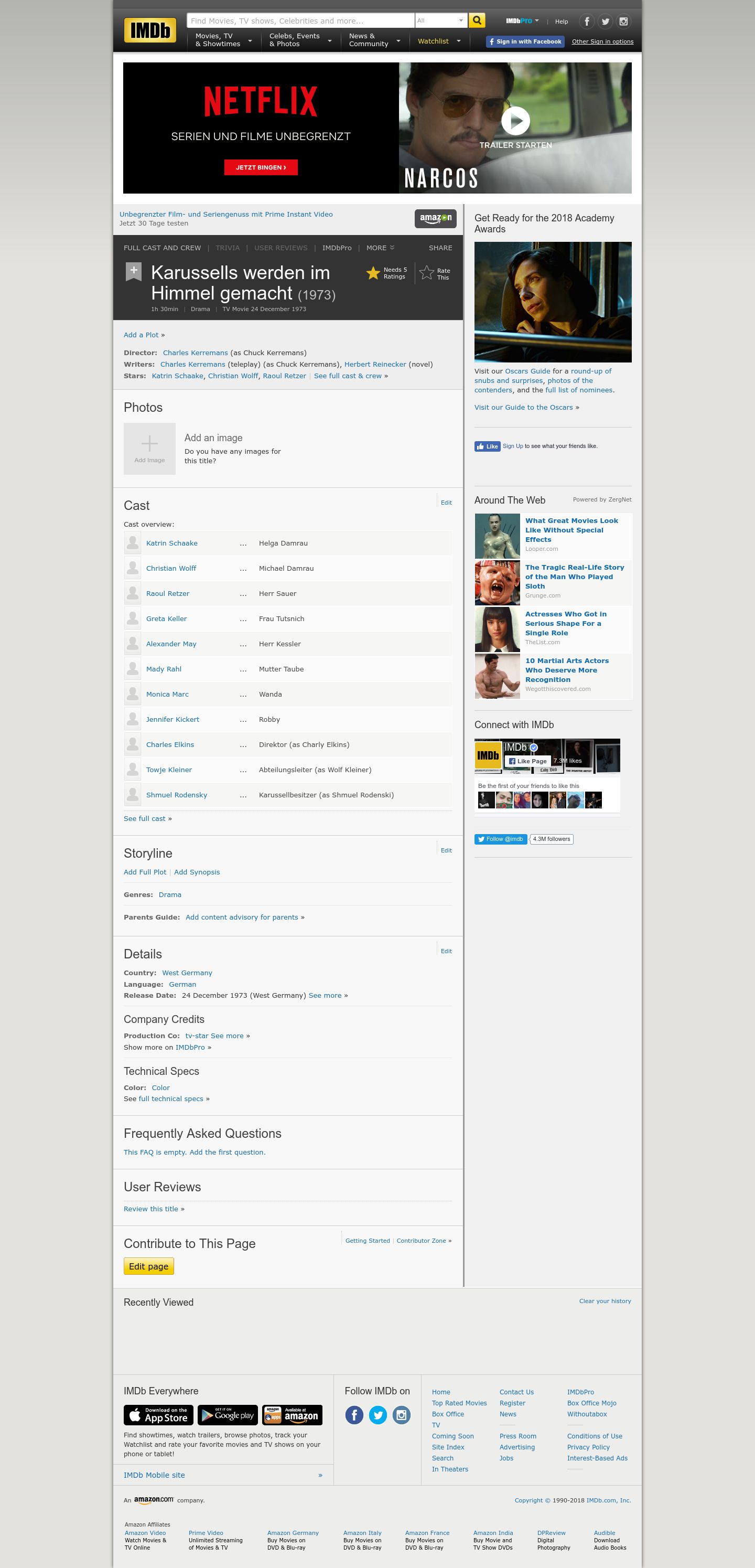
Task: Open Special Effects article thumbnail
Action: click(498, 536)
